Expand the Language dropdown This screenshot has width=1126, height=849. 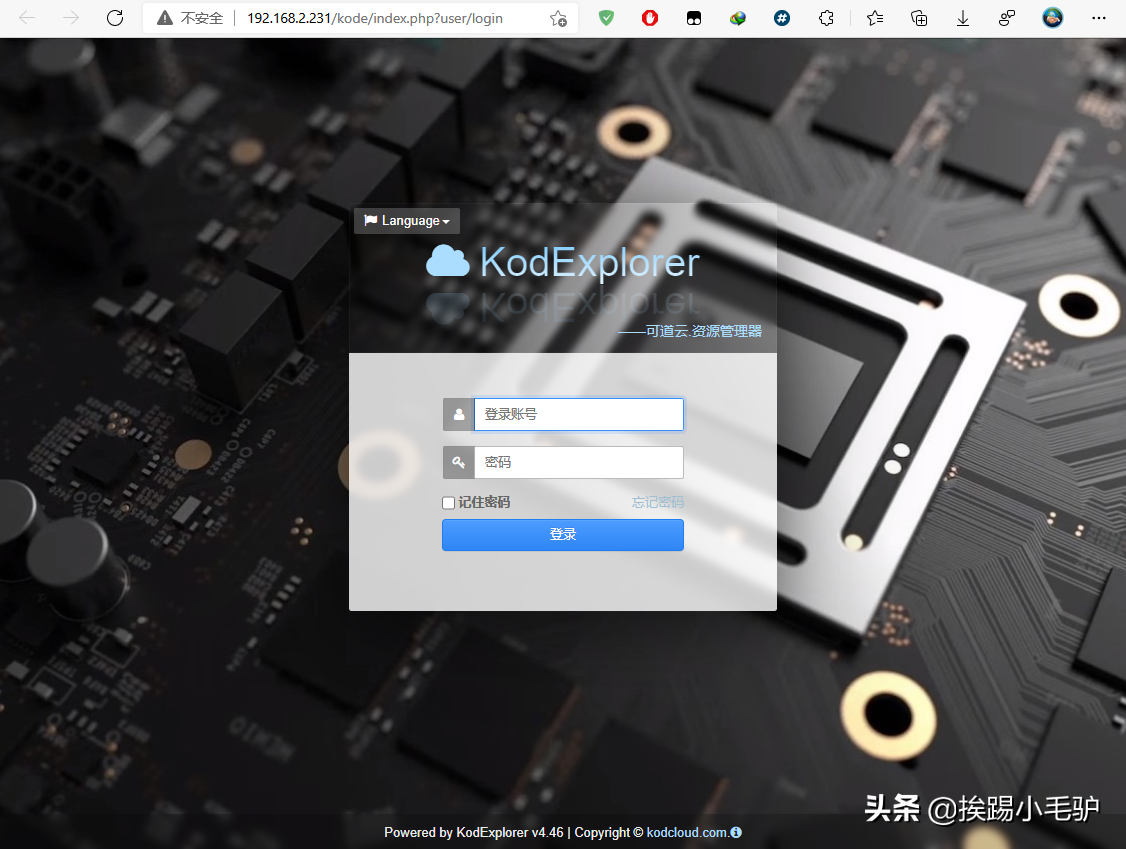407,221
